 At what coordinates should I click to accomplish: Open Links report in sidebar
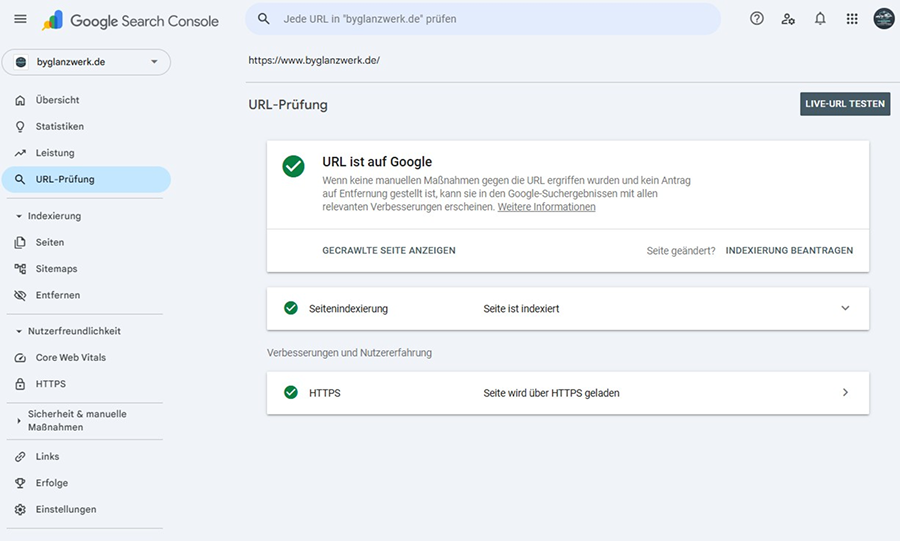pos(86,457)
